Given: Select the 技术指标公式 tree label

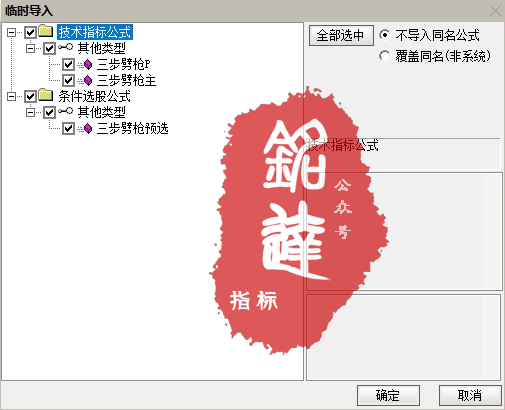Looking at the screenshot, I should (95, 32).
